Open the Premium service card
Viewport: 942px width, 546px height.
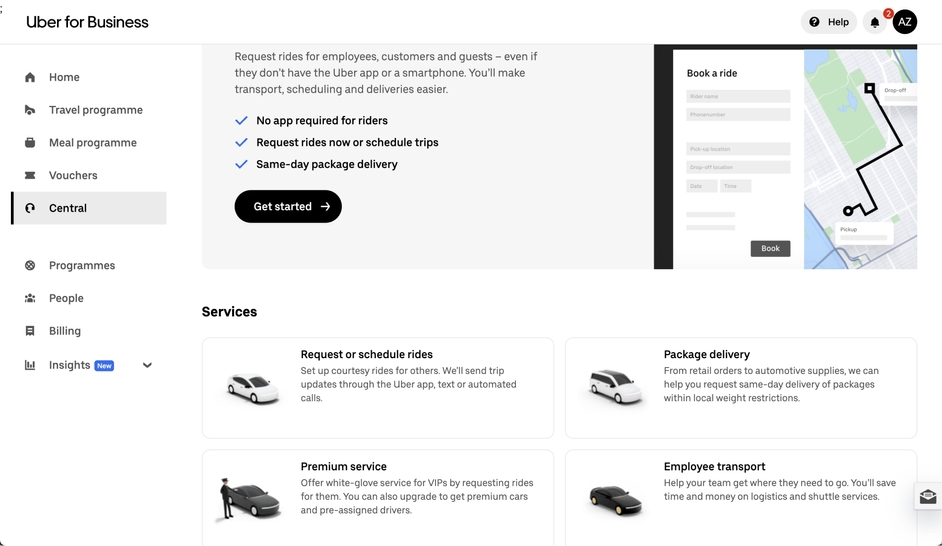pos(378,497)
